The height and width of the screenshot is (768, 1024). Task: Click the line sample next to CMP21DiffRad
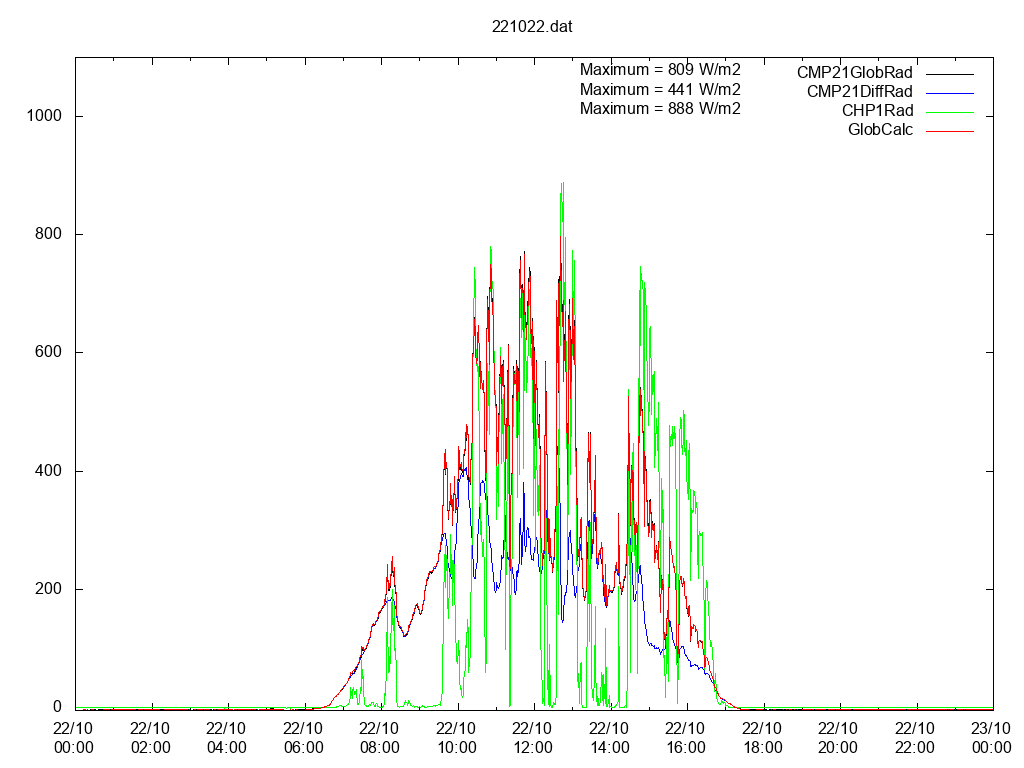click(948, 92)
